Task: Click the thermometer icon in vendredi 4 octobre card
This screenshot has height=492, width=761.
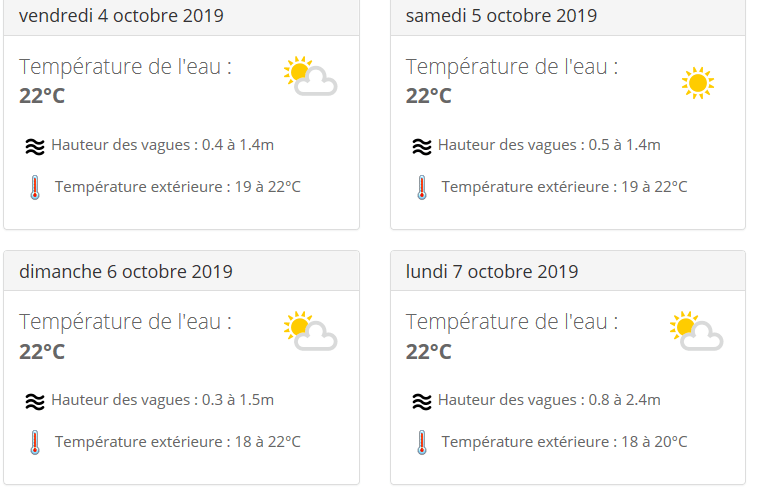Action: pyautogui.click(x=35, y=187)
